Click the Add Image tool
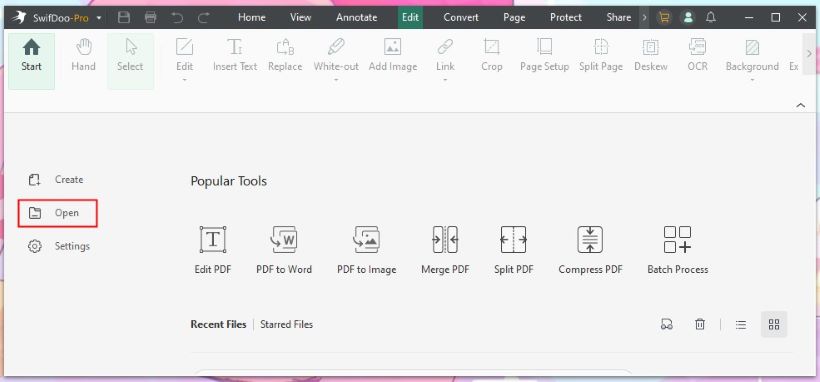Viewport: 820px width, 382px height. [x=393, y=56]
